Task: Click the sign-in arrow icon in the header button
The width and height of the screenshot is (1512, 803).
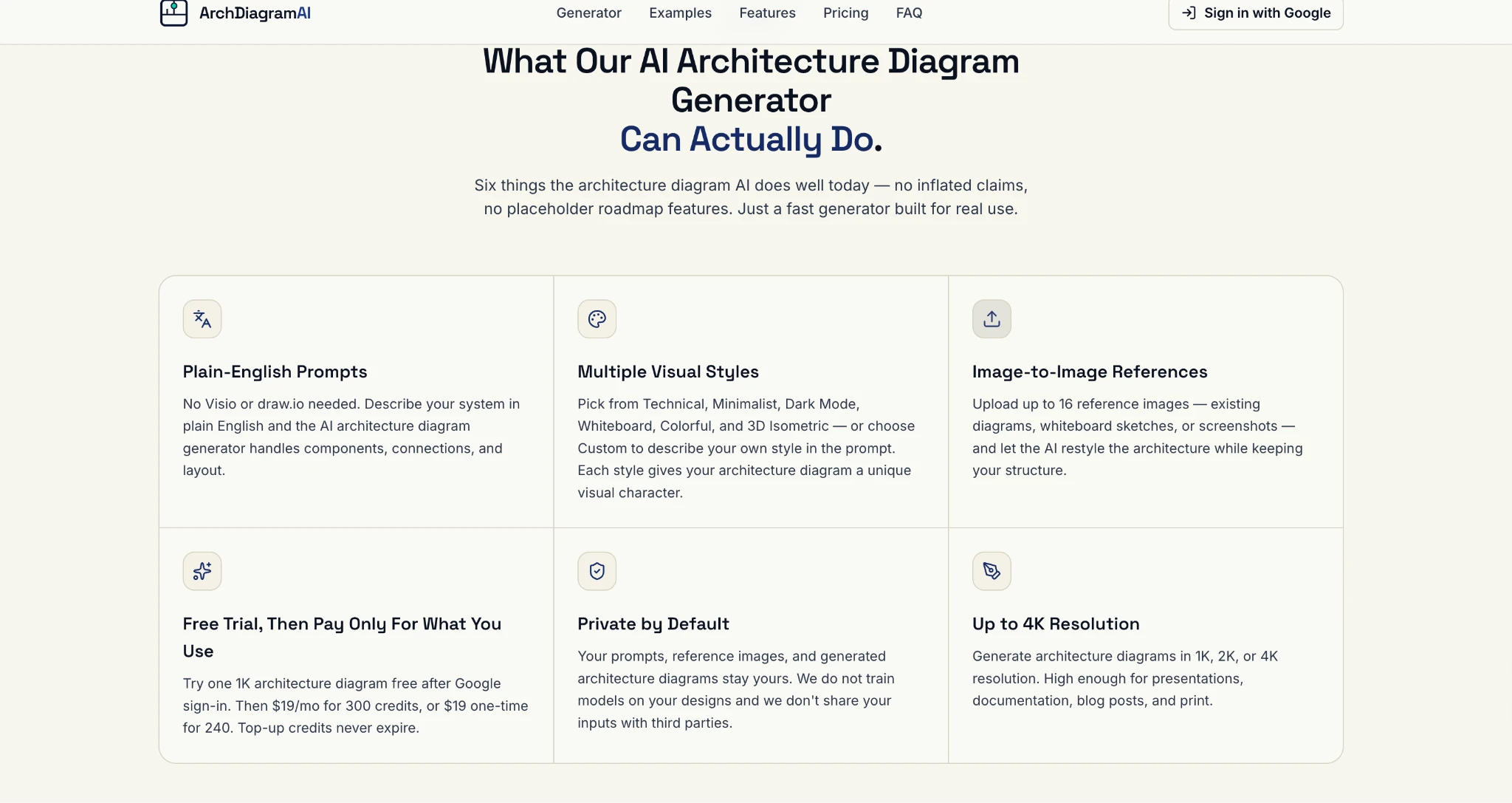Action: click(x=1189, y=13)
